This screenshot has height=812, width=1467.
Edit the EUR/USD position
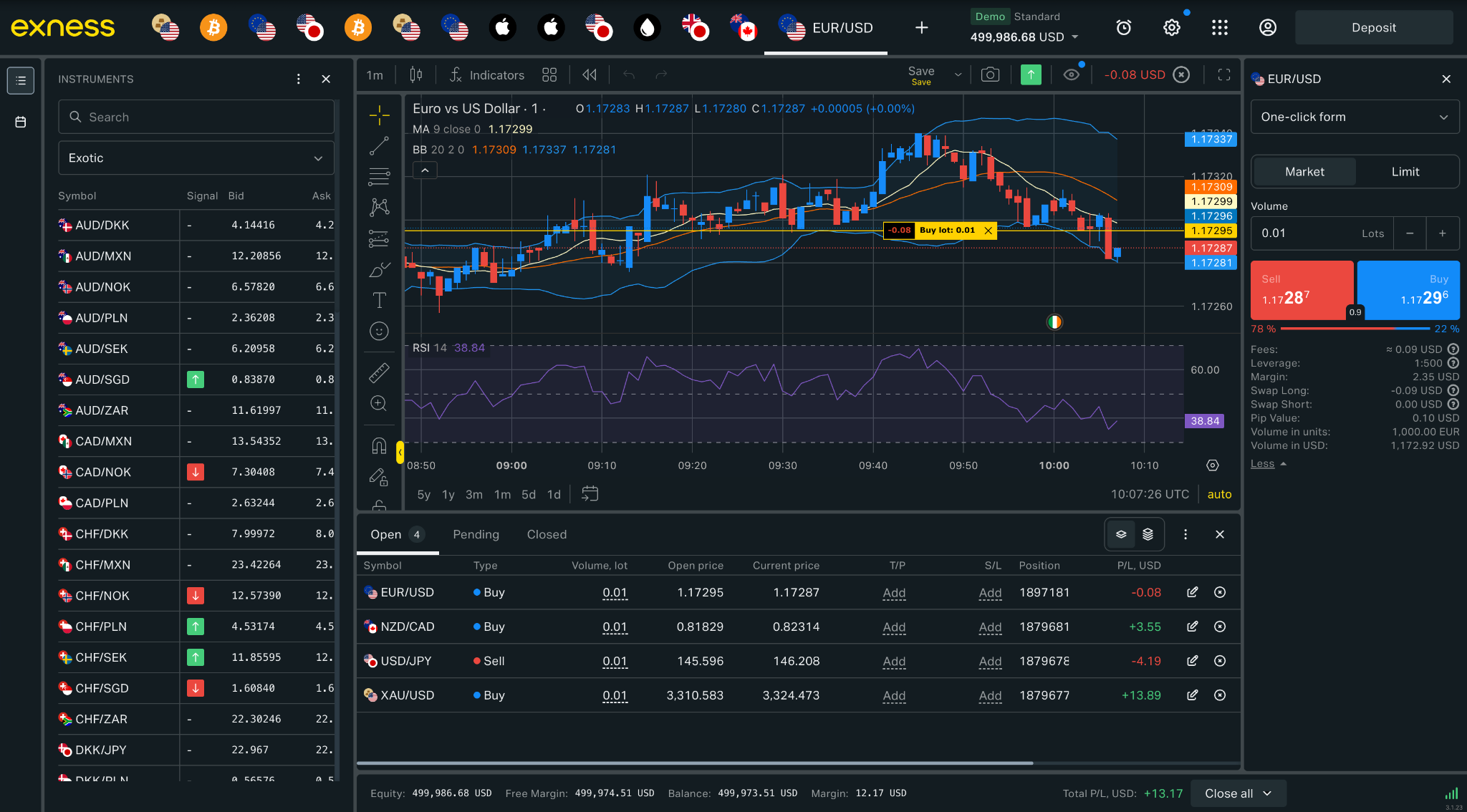(x=1193, y=592)
